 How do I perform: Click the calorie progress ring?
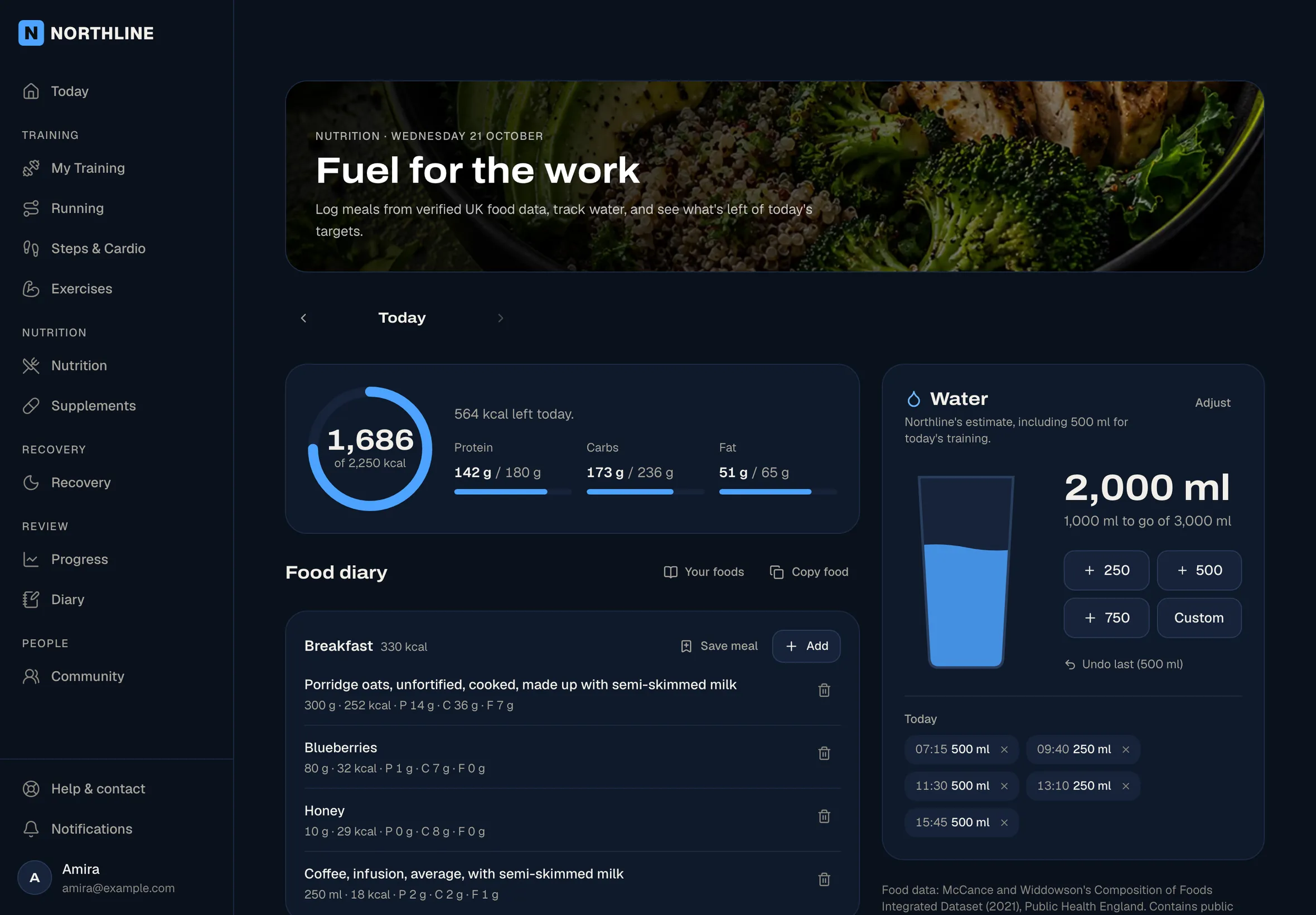point(370,449)
